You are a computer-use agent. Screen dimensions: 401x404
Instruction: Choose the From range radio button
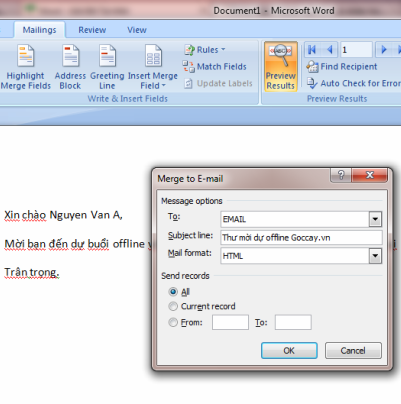pyautogui.click(x=173, y=322)
